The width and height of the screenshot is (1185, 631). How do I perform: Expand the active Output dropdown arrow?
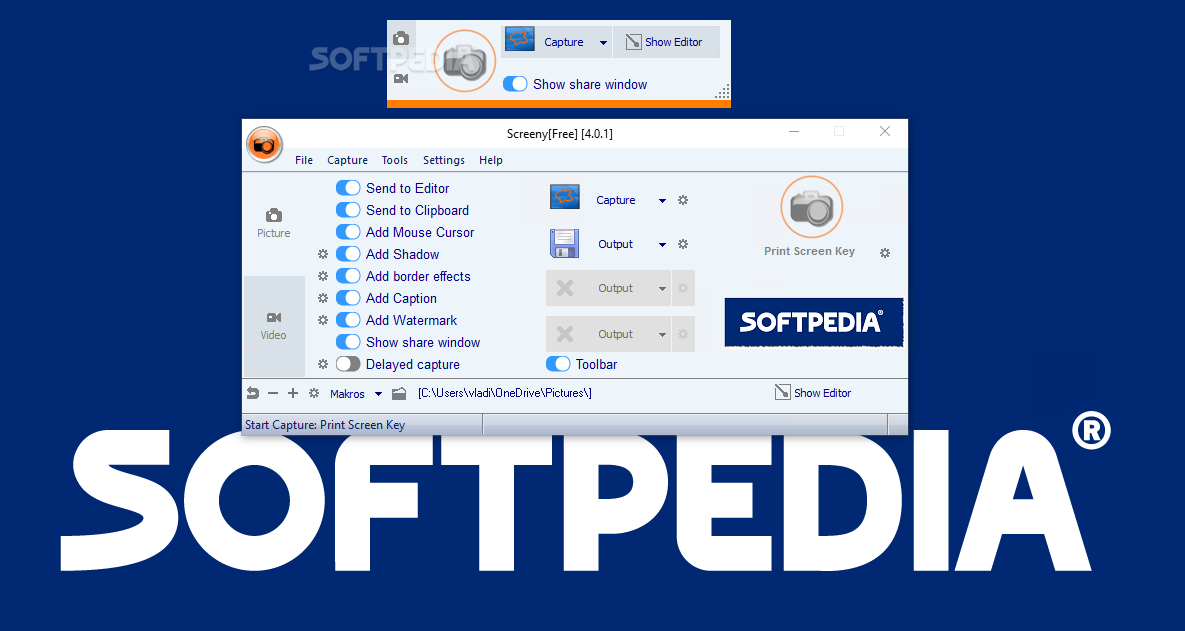pyautogui.click(x=662, y=245)
